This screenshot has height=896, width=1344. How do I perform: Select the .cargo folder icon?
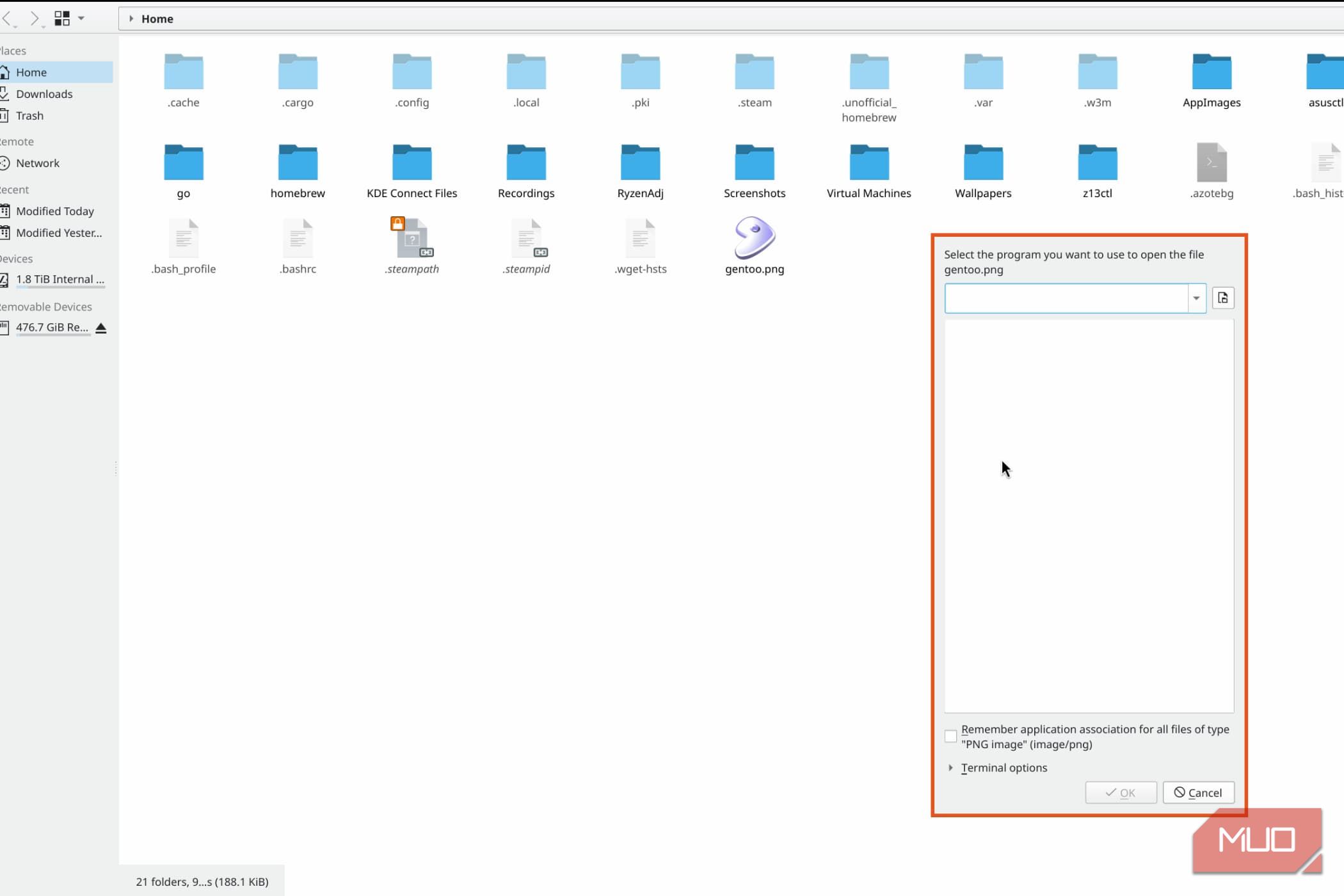click(298, 72)
